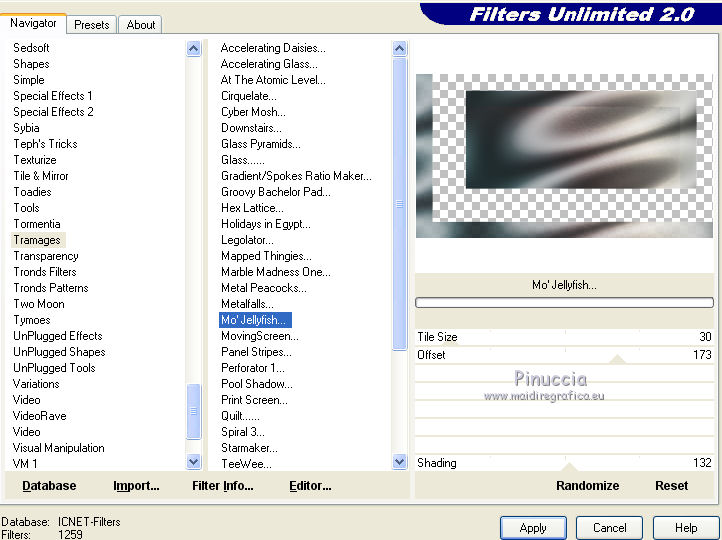The width and height of the screenshot is (722, 540).
Task: Choose MovingScreen... filter
Action: [260, 336]
